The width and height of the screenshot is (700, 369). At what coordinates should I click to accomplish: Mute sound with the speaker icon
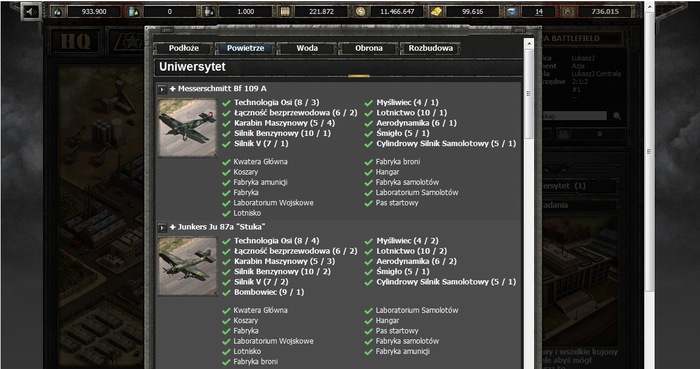(x=31, y=12)
